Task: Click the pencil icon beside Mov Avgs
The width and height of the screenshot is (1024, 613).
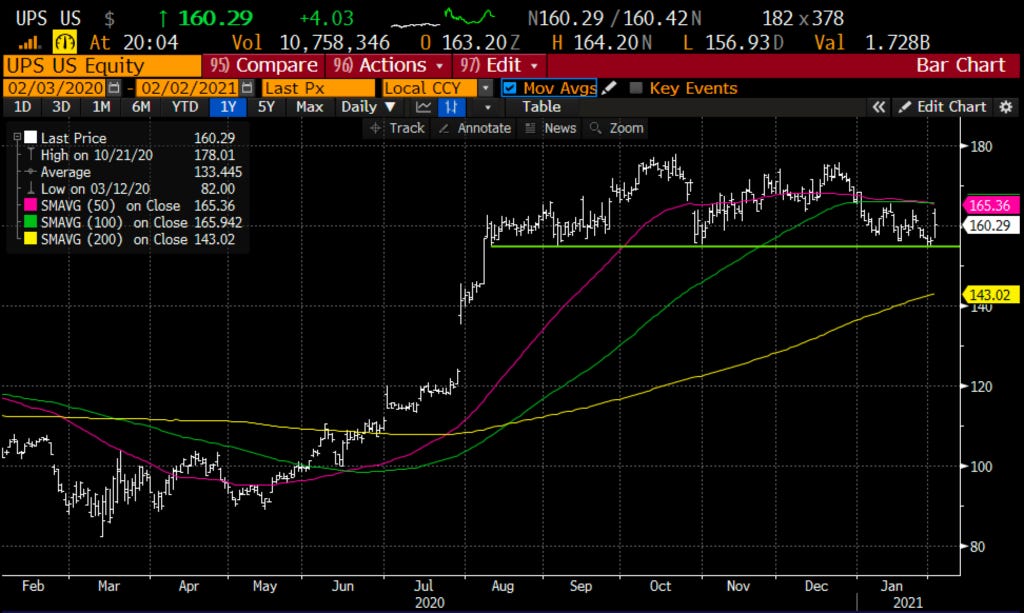Action: (609, 87)
